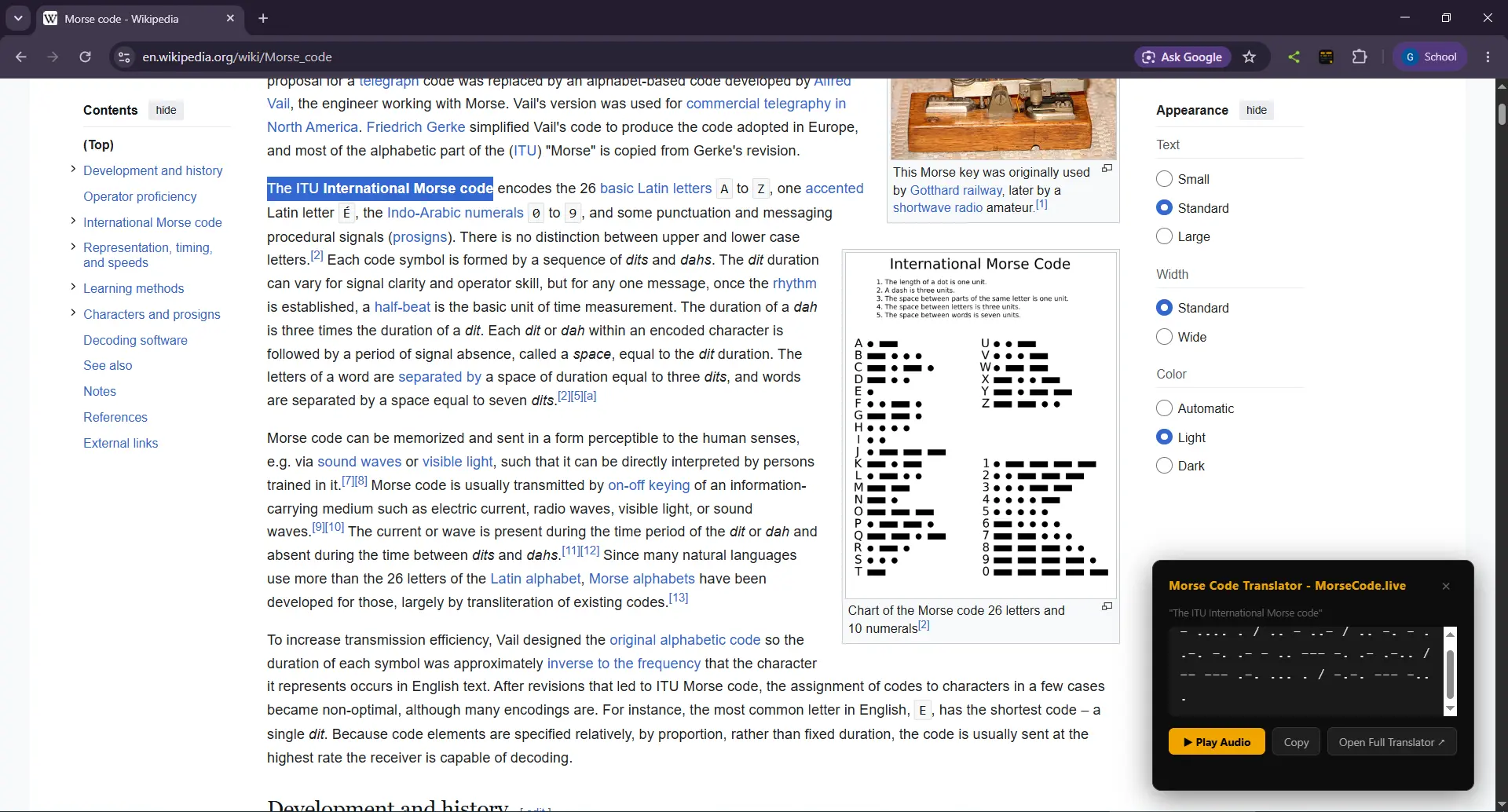Open the half-beat link
The width and height of the screenshot is (1508, 812).
[x=402, y=307]
